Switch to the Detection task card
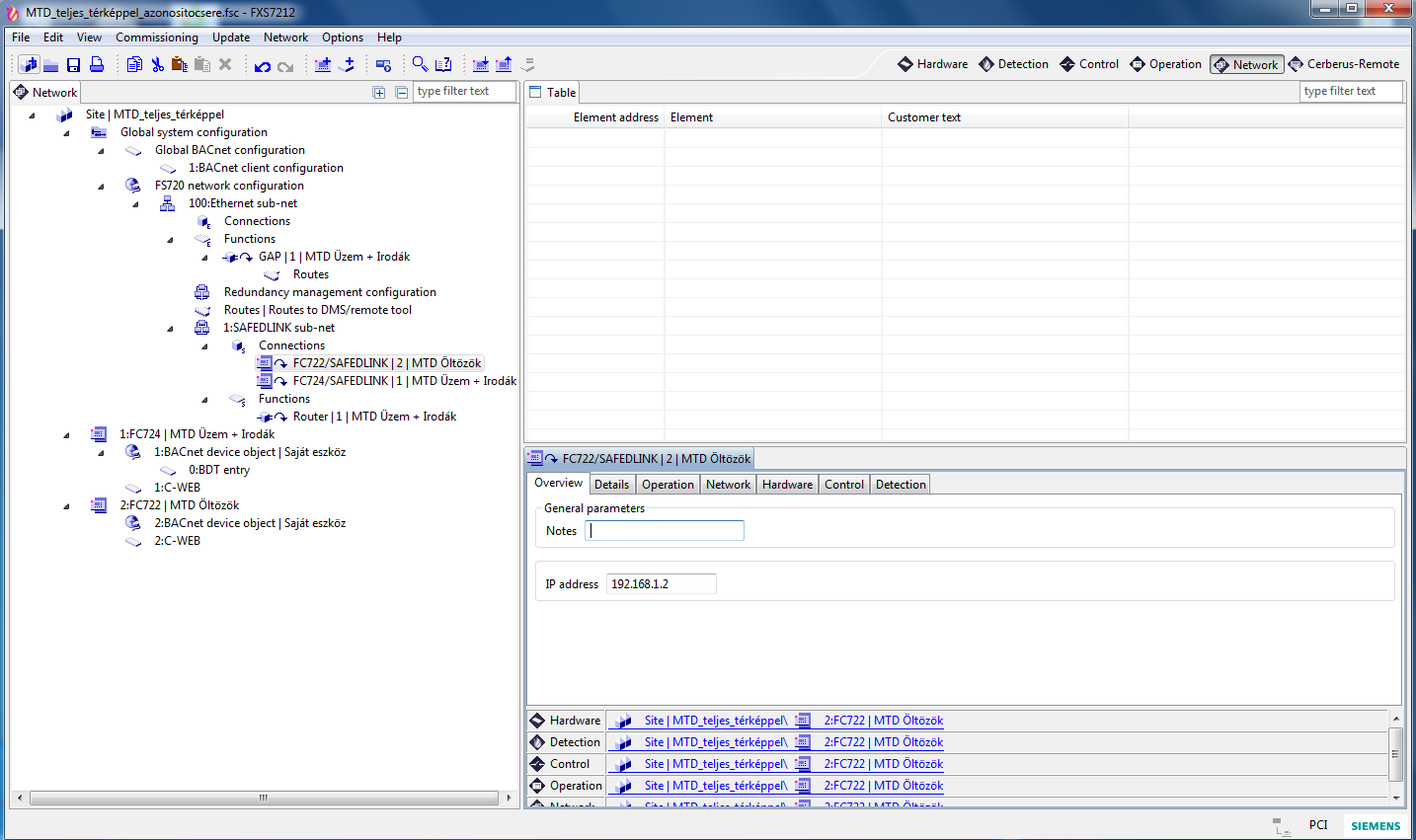 (x=1013, y=64)
